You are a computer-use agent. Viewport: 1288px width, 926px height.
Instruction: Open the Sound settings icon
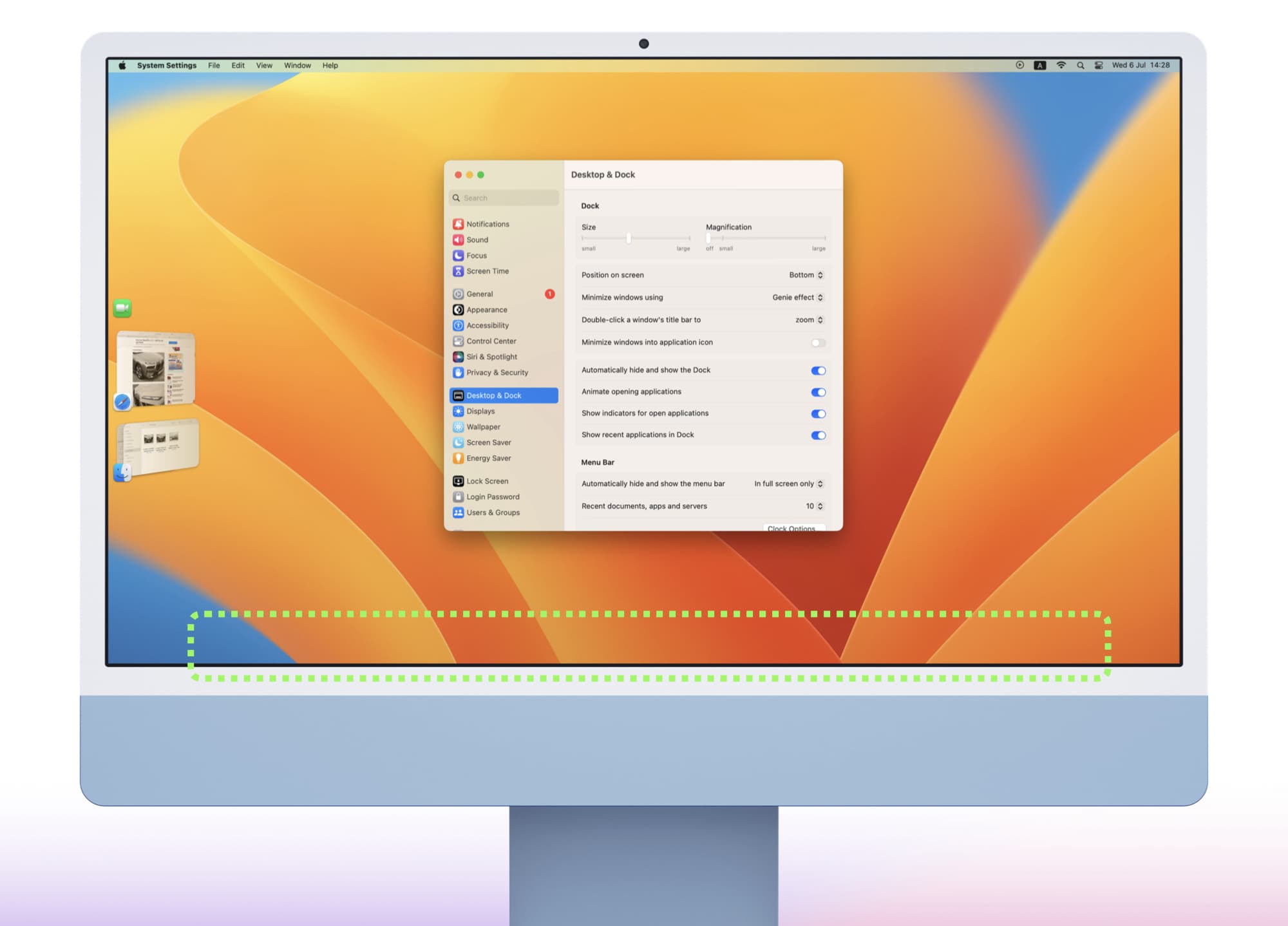click(x=458, y=240)
